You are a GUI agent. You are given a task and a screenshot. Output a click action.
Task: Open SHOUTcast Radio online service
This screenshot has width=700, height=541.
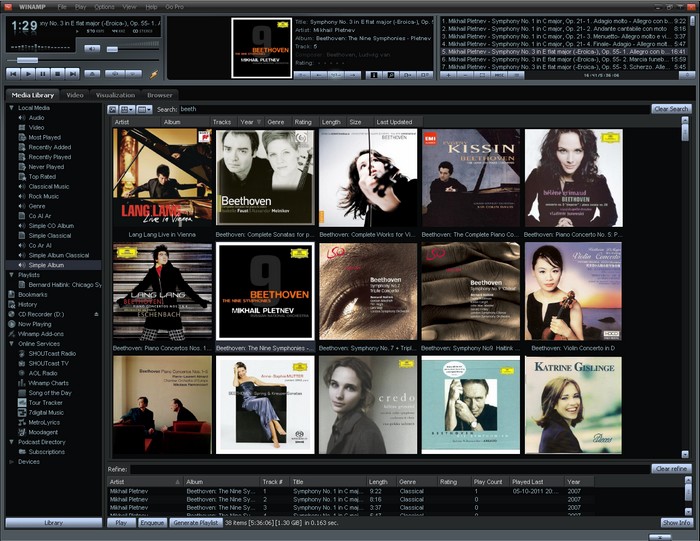click(52, 354)
